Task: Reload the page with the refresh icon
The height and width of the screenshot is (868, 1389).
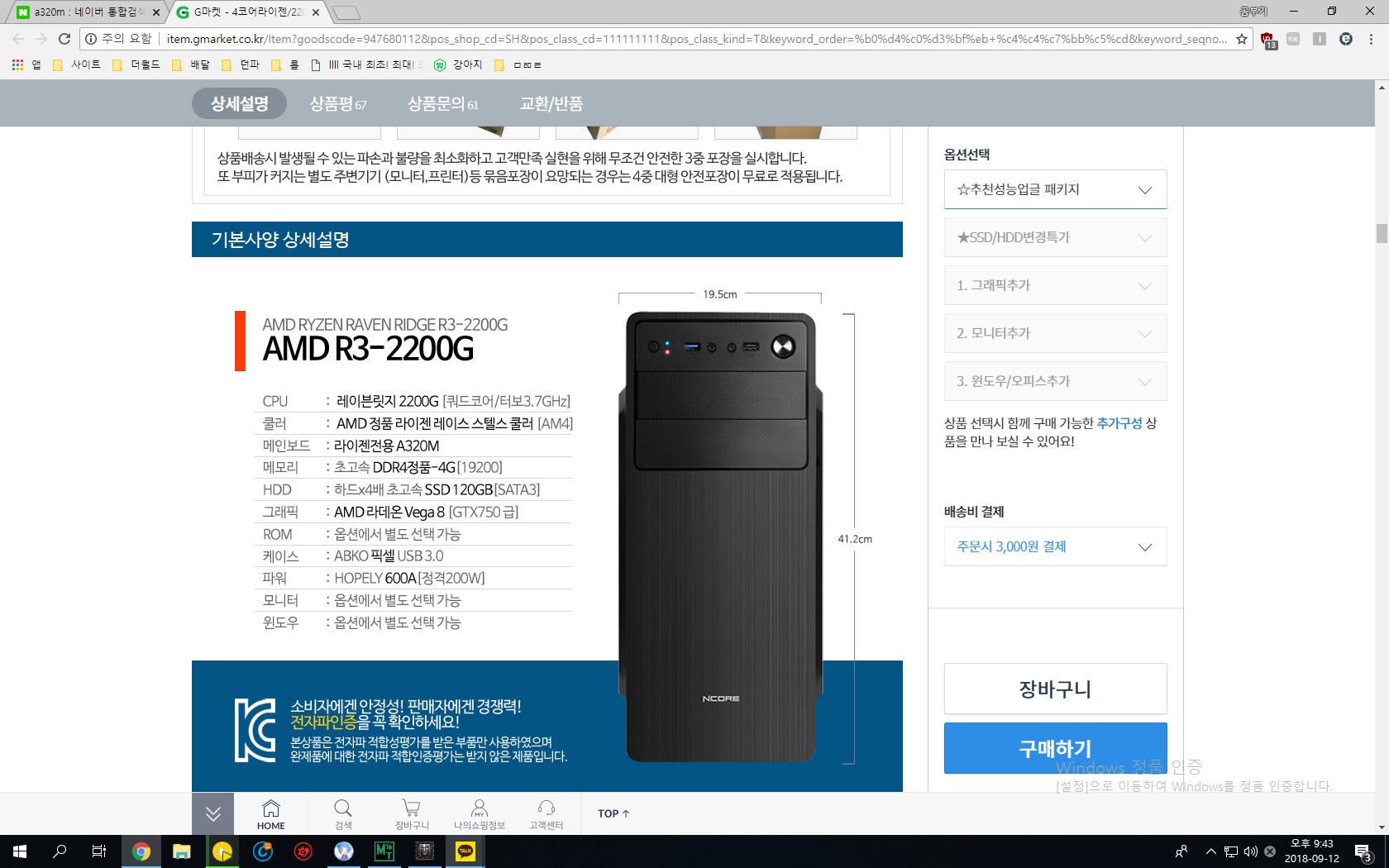Action: coord(64,39)
